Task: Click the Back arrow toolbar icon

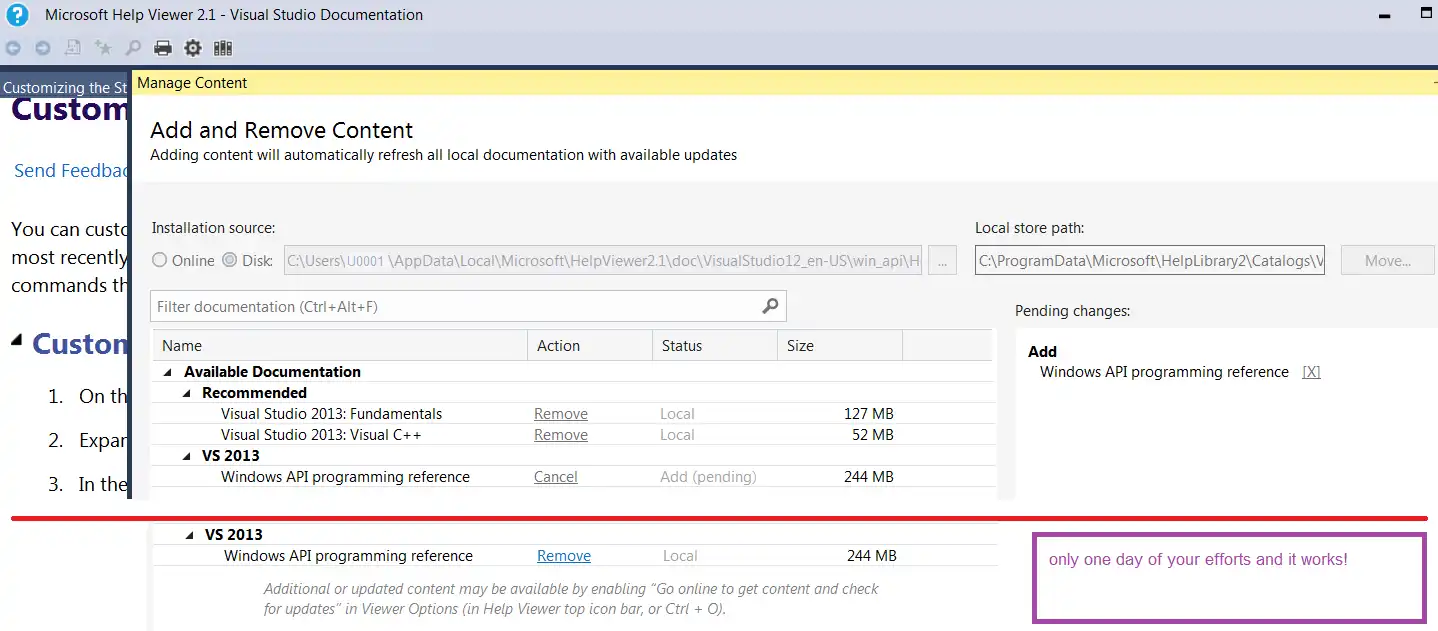Action: (x=13, y=47)
